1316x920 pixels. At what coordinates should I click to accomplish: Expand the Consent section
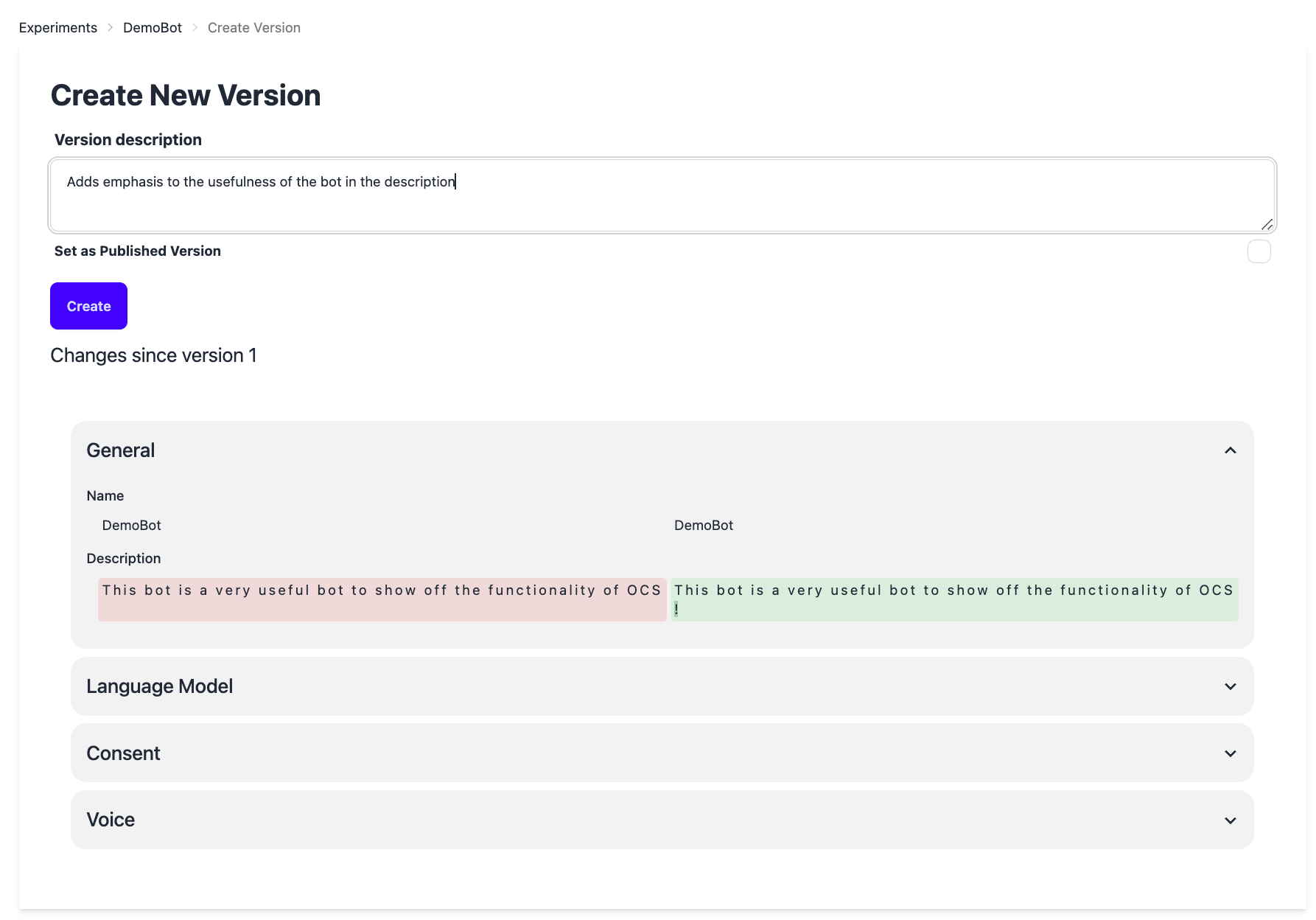point(662,753)
